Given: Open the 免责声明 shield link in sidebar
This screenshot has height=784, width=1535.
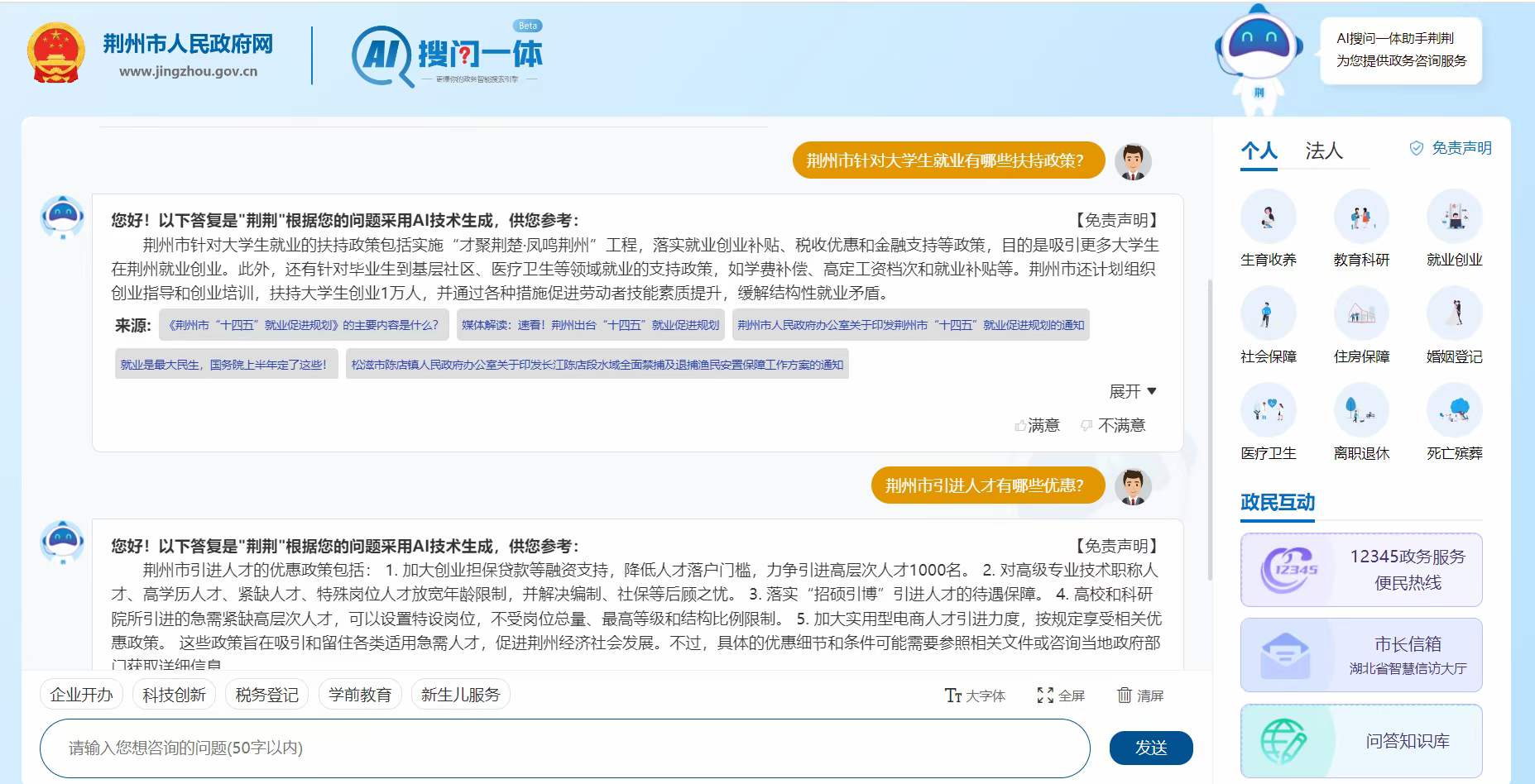Looking at the screenshot, I should [x=1451, y=148].
